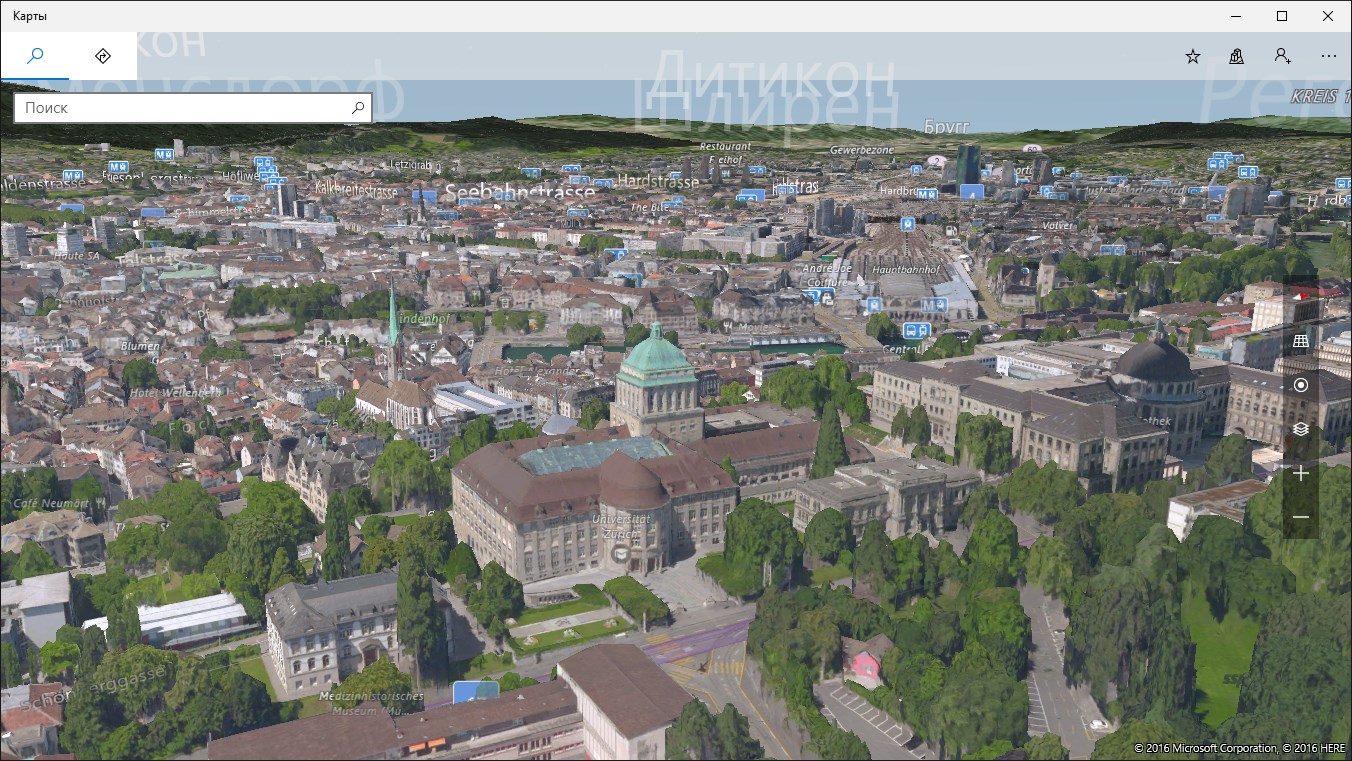Click the Gewerbezone map label

pos(862,150)
